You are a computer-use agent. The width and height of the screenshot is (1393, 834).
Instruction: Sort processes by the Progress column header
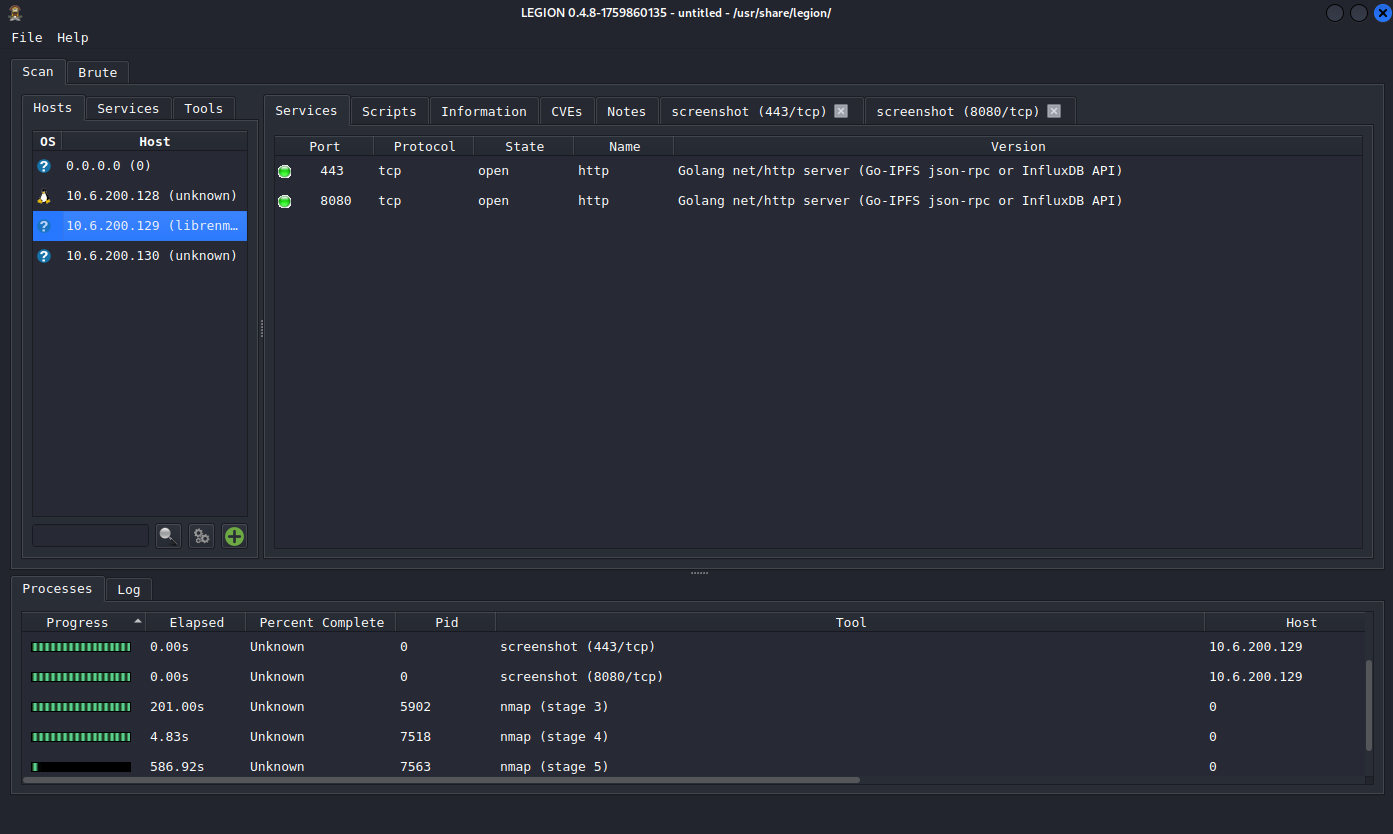[84, 622]
